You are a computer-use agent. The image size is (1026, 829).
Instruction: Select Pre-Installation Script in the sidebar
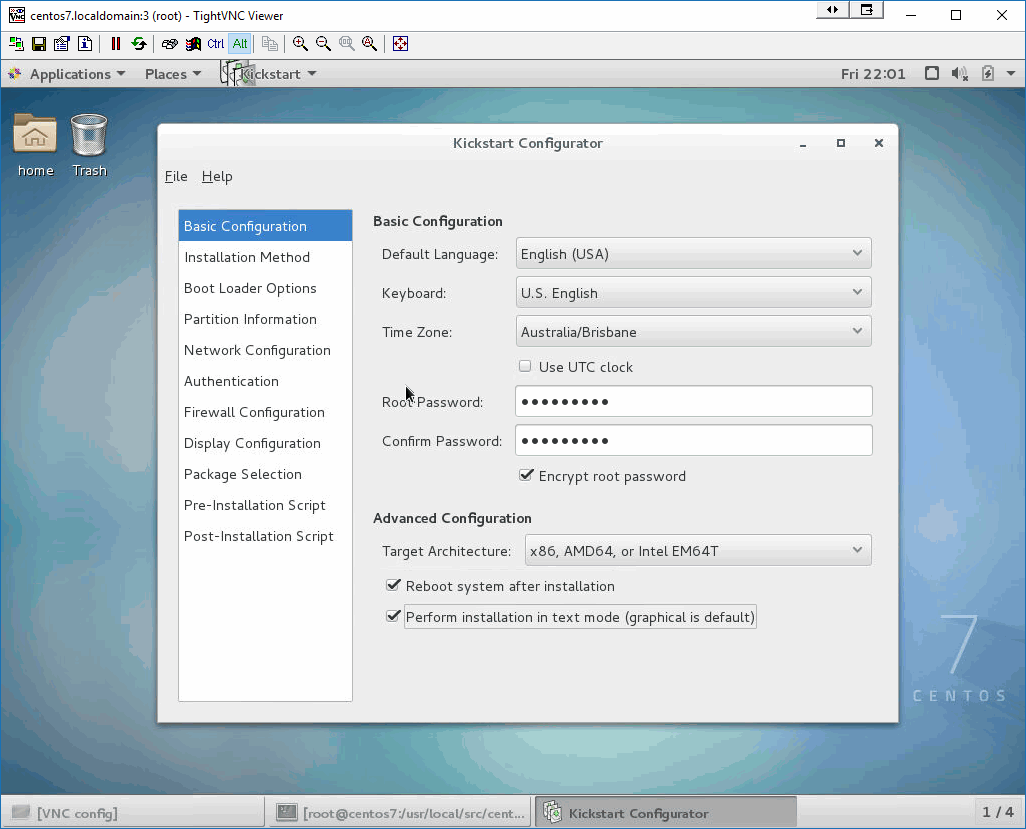pos(265,505)
